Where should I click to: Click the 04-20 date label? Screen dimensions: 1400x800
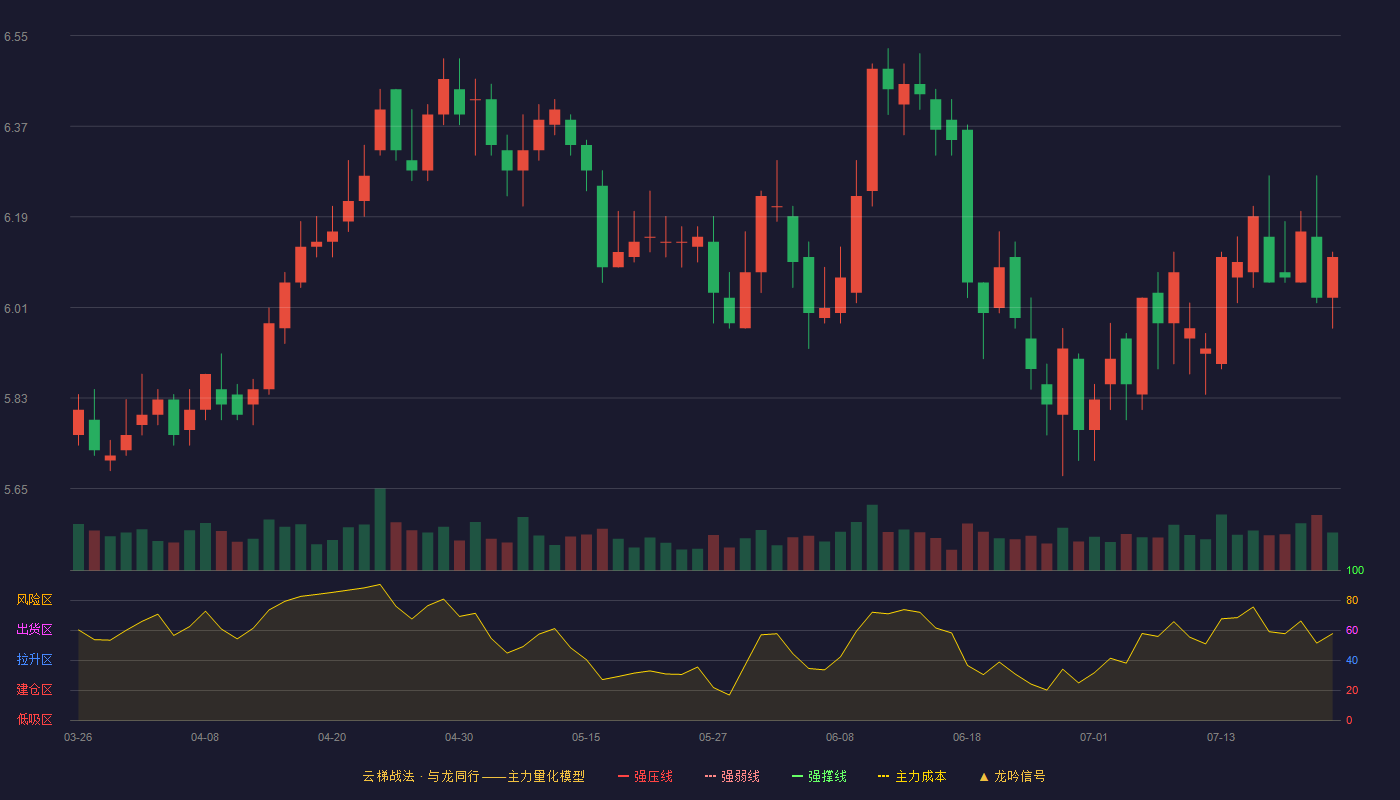pos(332,737)
